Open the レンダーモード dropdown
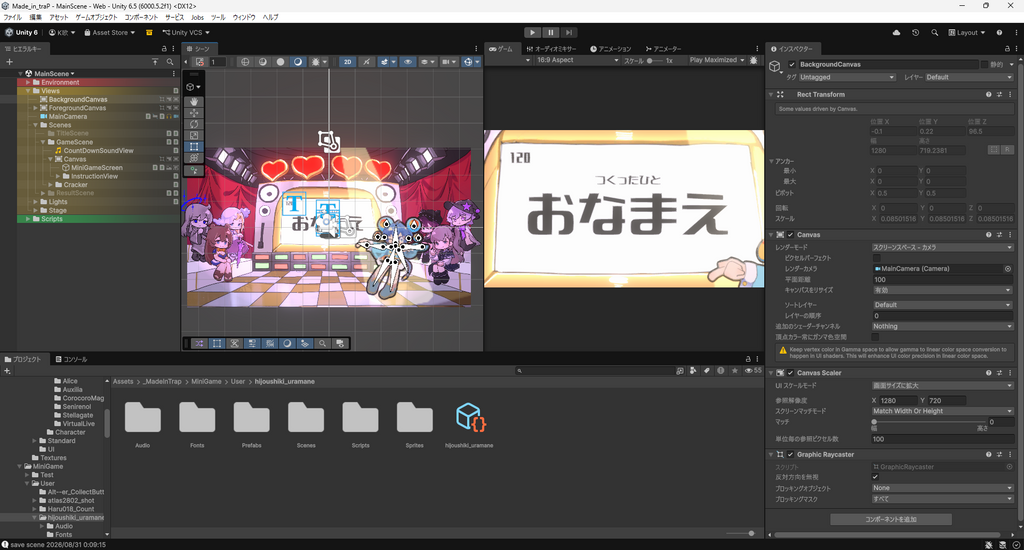1024x550 pixels. coord(942,248)
